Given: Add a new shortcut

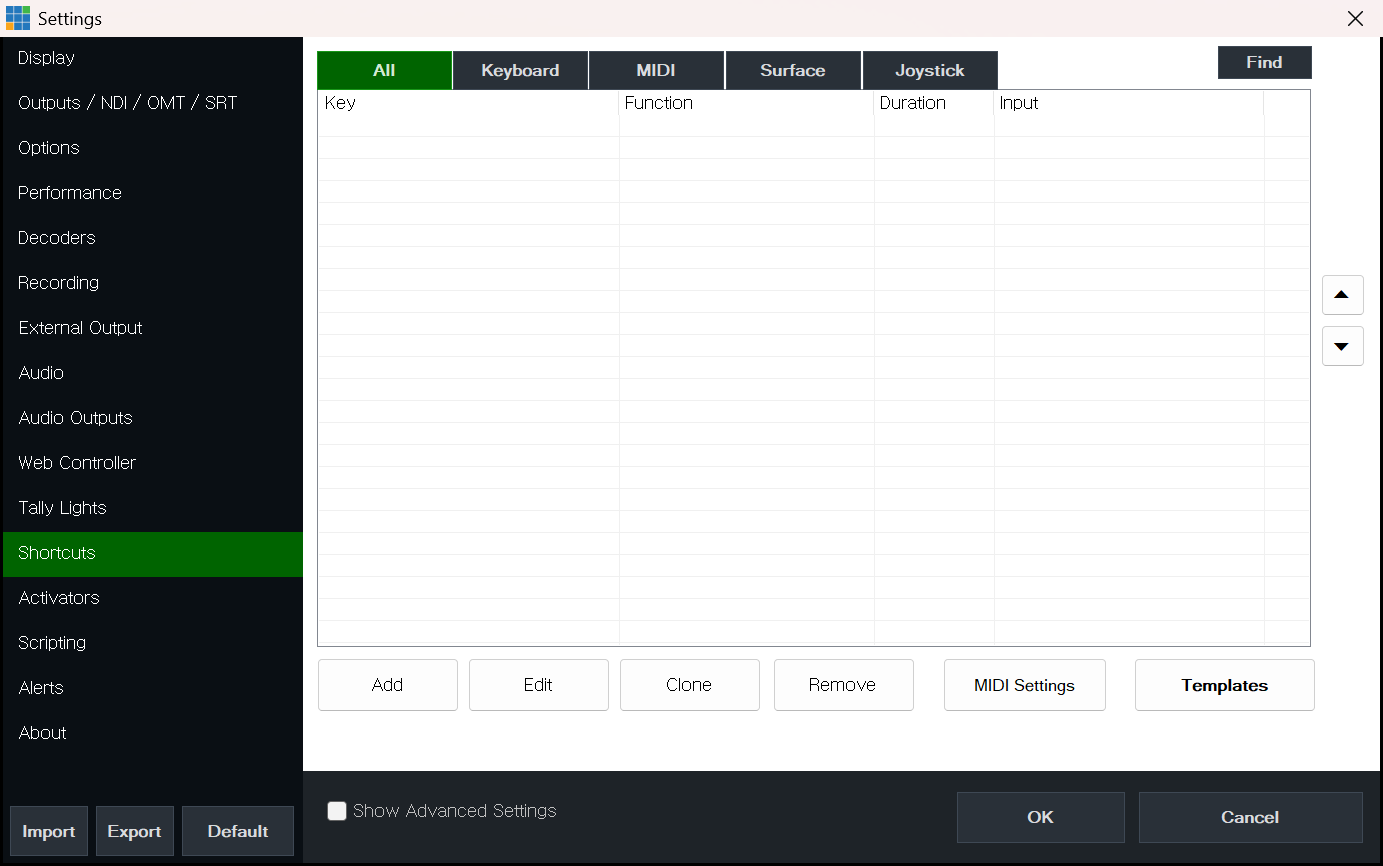Looking at the screenshot, I should (387, 685).
